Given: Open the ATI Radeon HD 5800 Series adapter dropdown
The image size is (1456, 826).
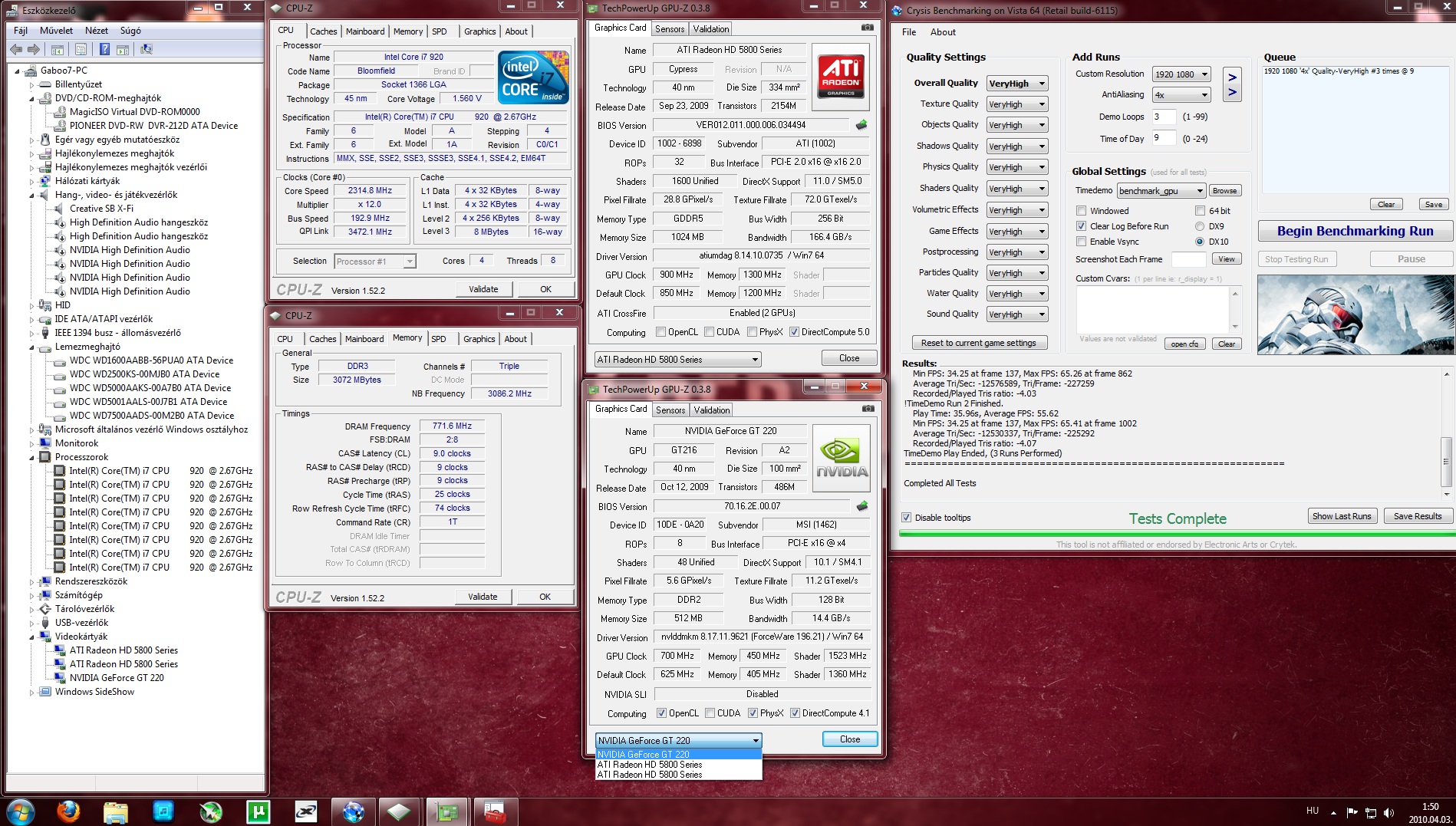Looking at the screenshot, I should pos(678,359).
